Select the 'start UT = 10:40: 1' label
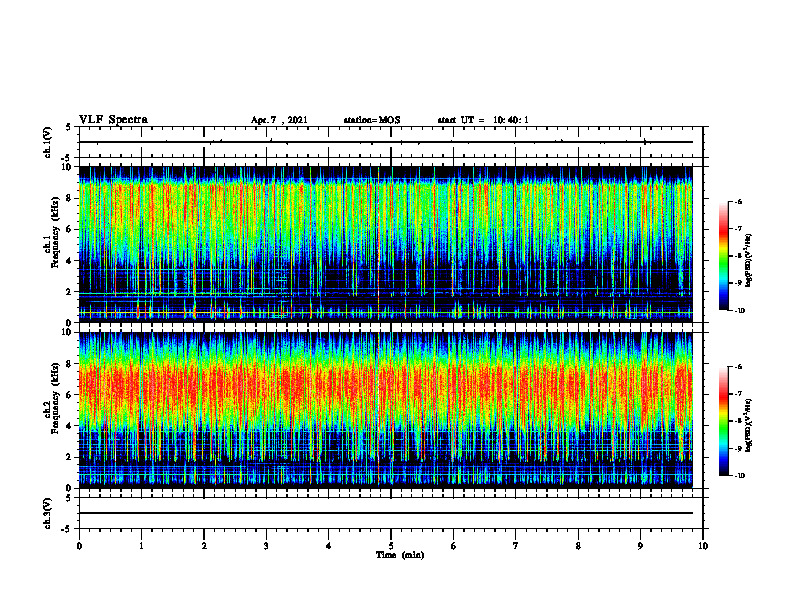The image size is (792, 612). 483,120
